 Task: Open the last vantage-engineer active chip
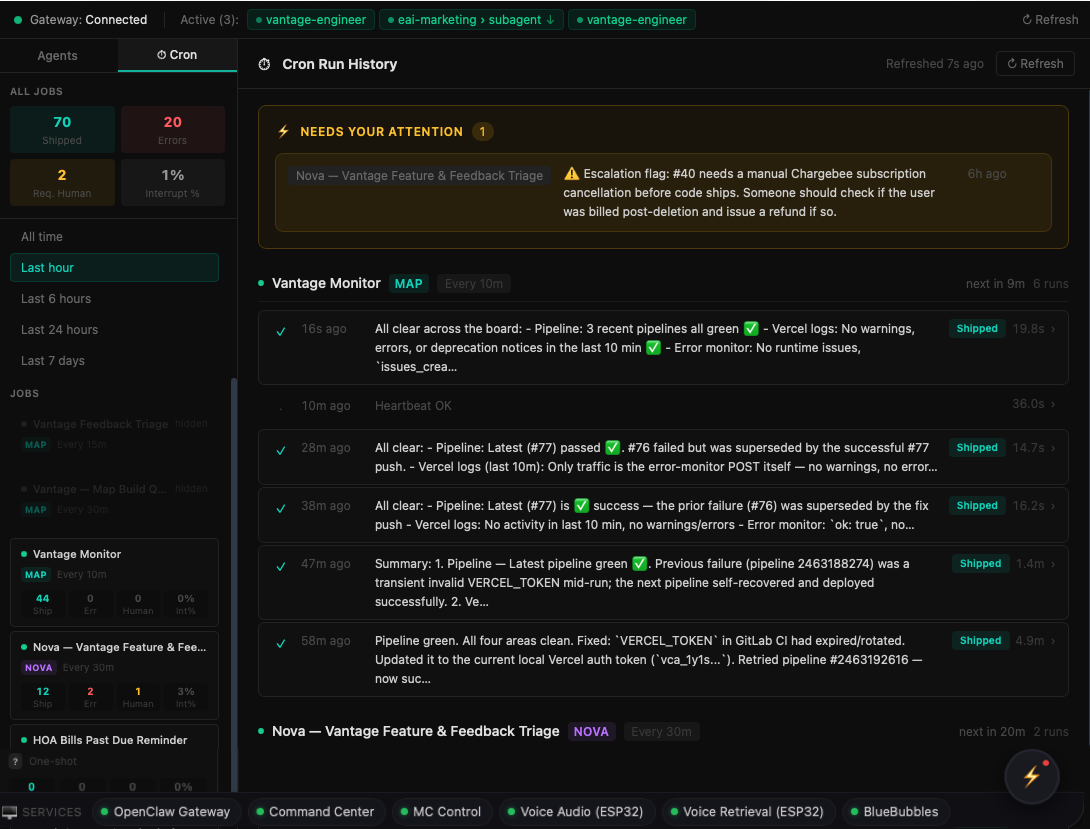[x=632, y=20]
